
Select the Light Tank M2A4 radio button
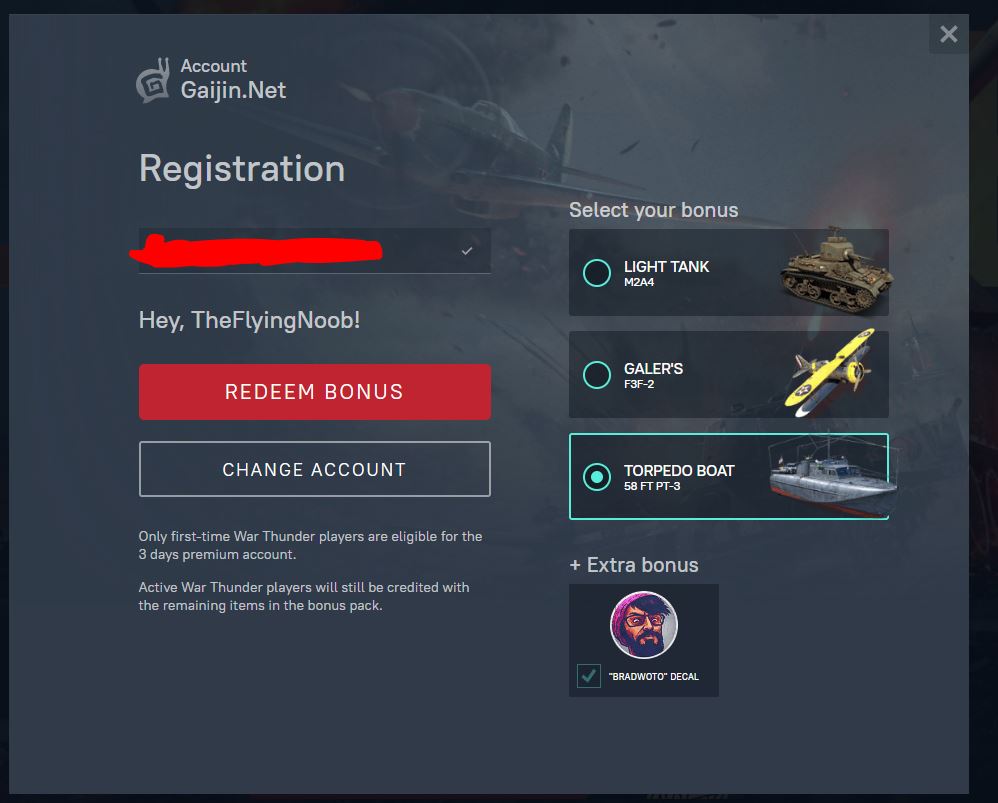tap(597, 272)
